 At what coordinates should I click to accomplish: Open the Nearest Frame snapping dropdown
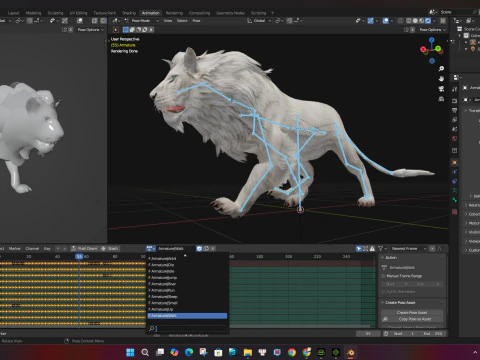[x=408, y=249]
